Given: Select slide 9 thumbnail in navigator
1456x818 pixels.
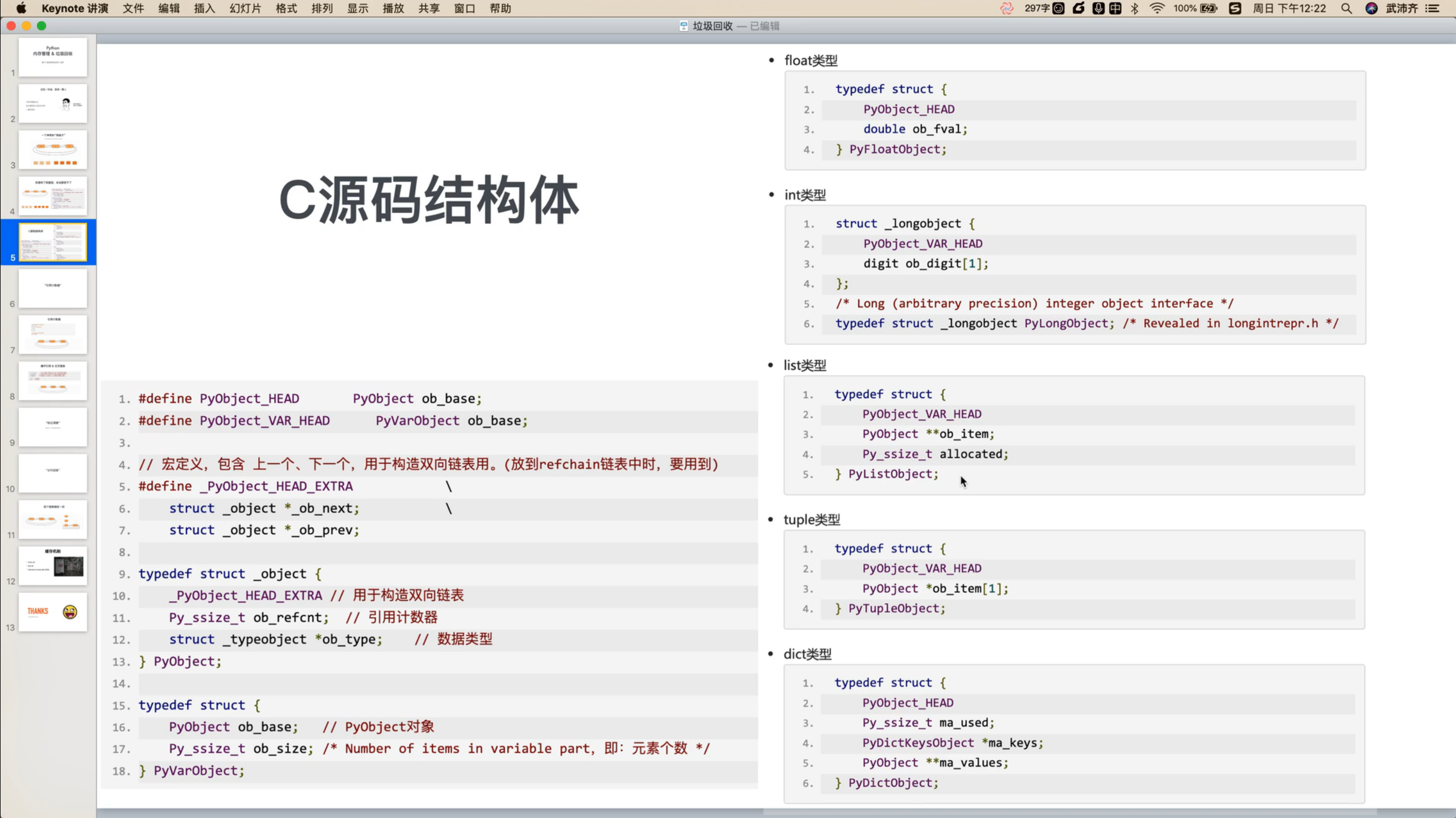Looking at the screenshot, I should [53, 427].
